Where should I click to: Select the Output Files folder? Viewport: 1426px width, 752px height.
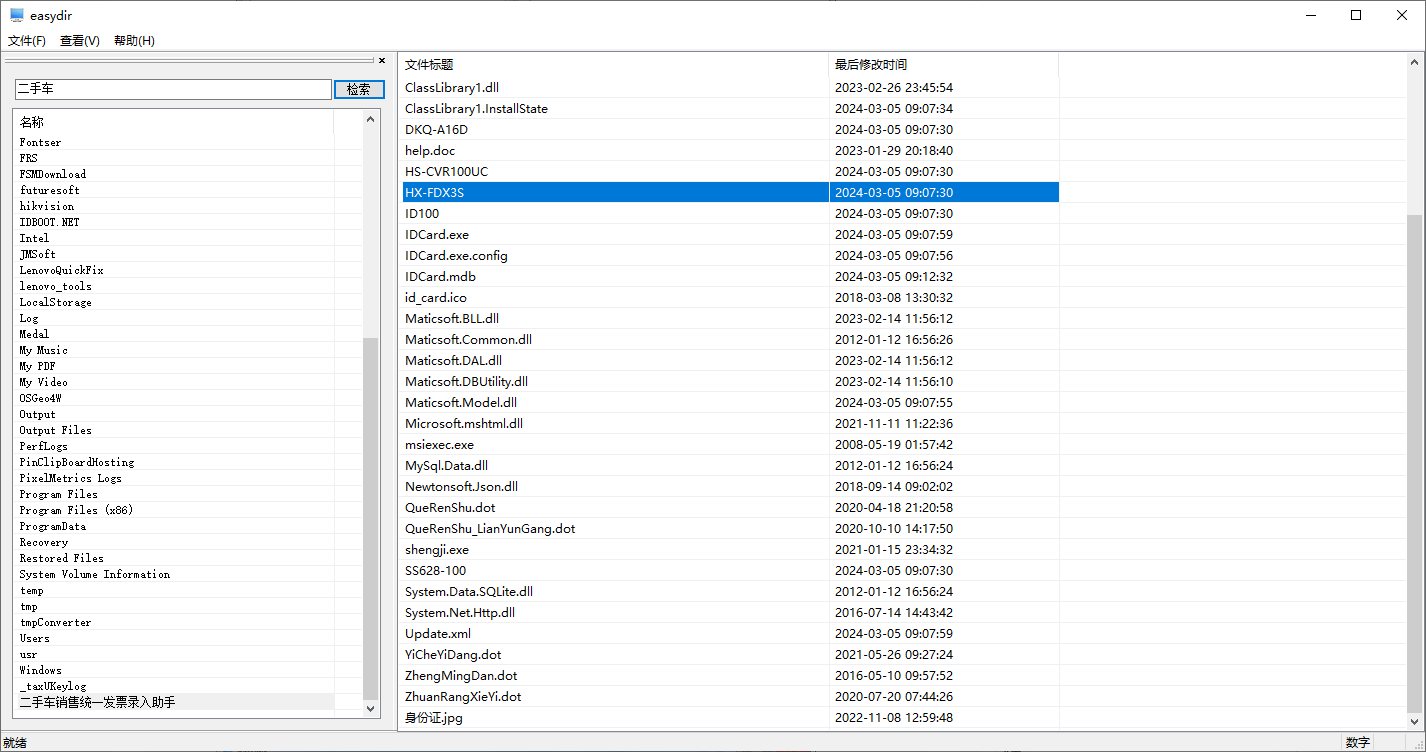click(x=55, y=430)
